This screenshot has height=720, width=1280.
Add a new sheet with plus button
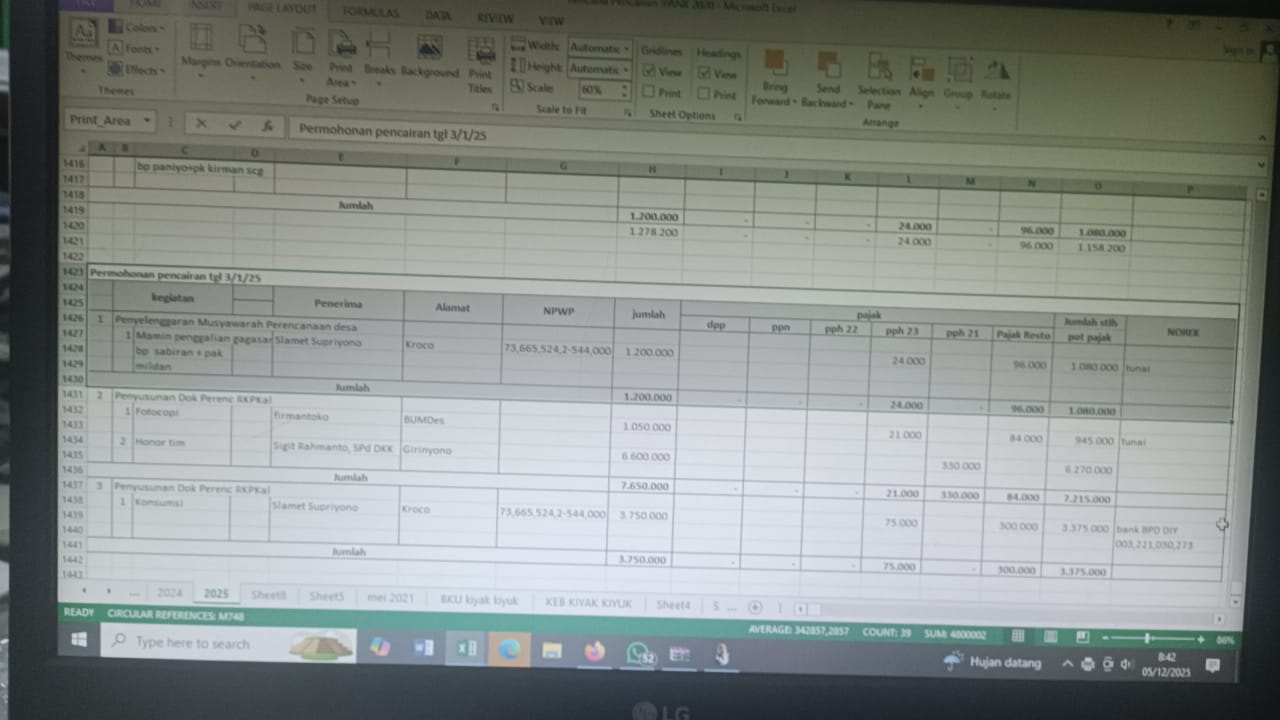(x=755, y=607)
